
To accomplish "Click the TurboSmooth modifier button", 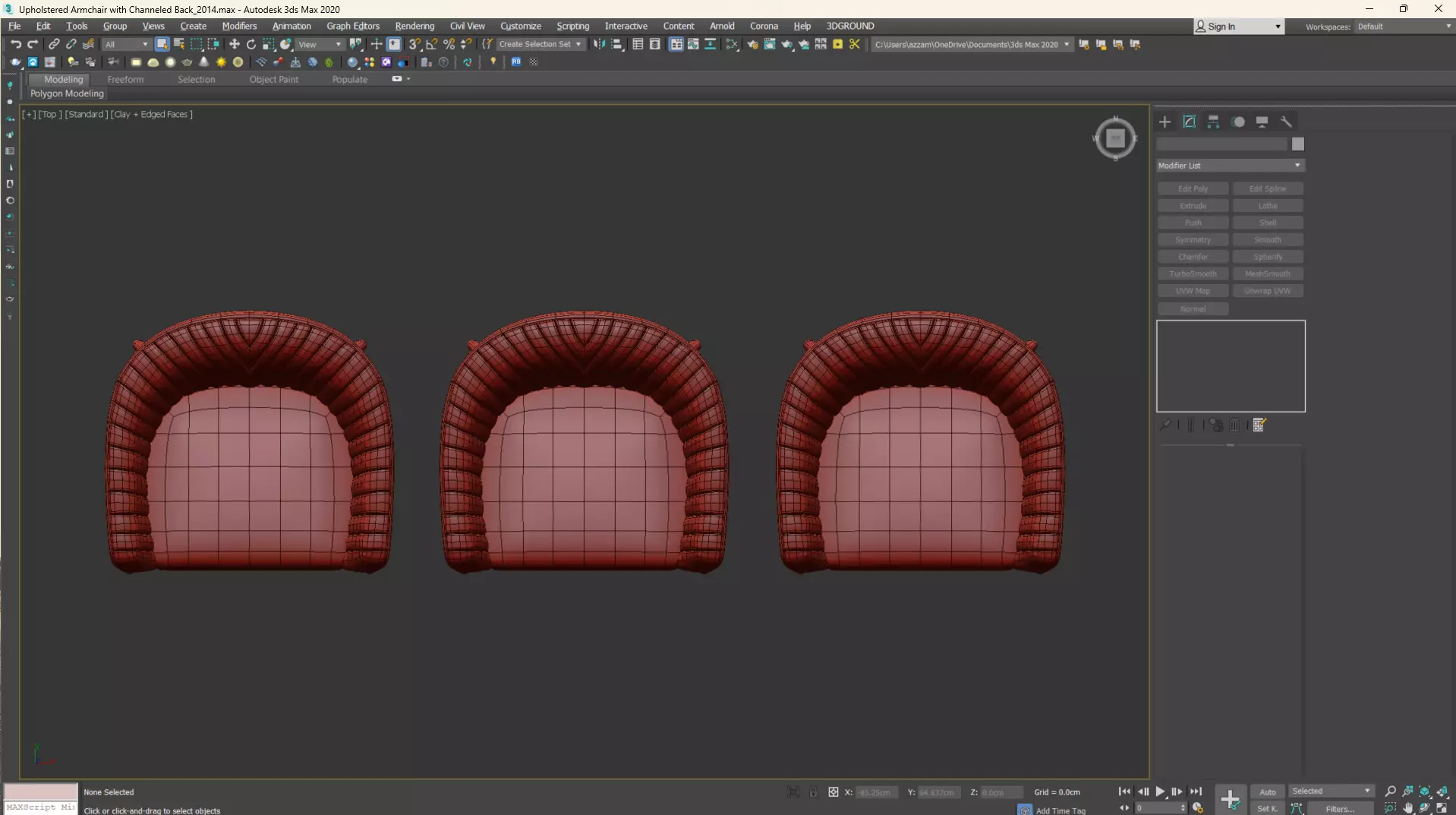I will pyautogui.click(x=1193, y=273).
